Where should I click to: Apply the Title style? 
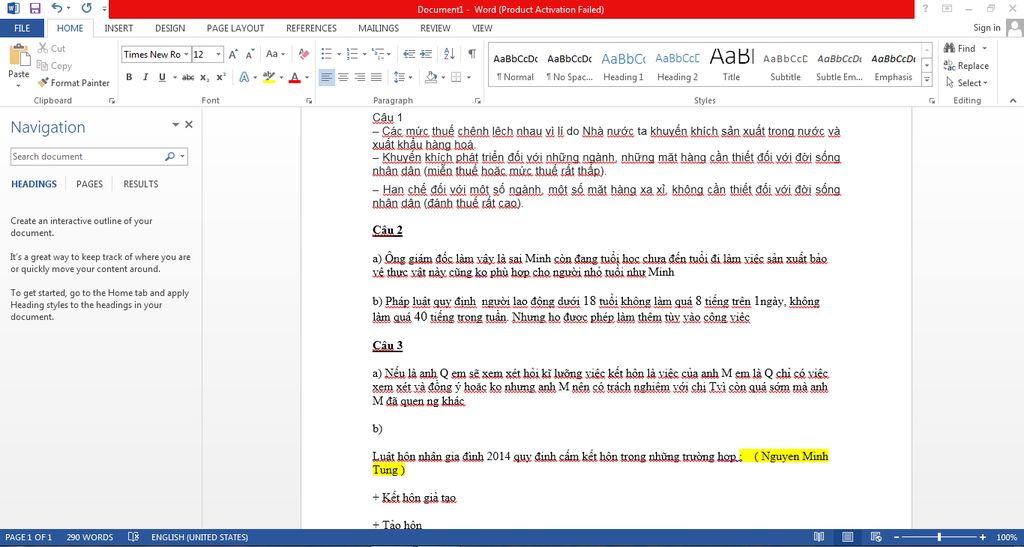tap(731, 65)
